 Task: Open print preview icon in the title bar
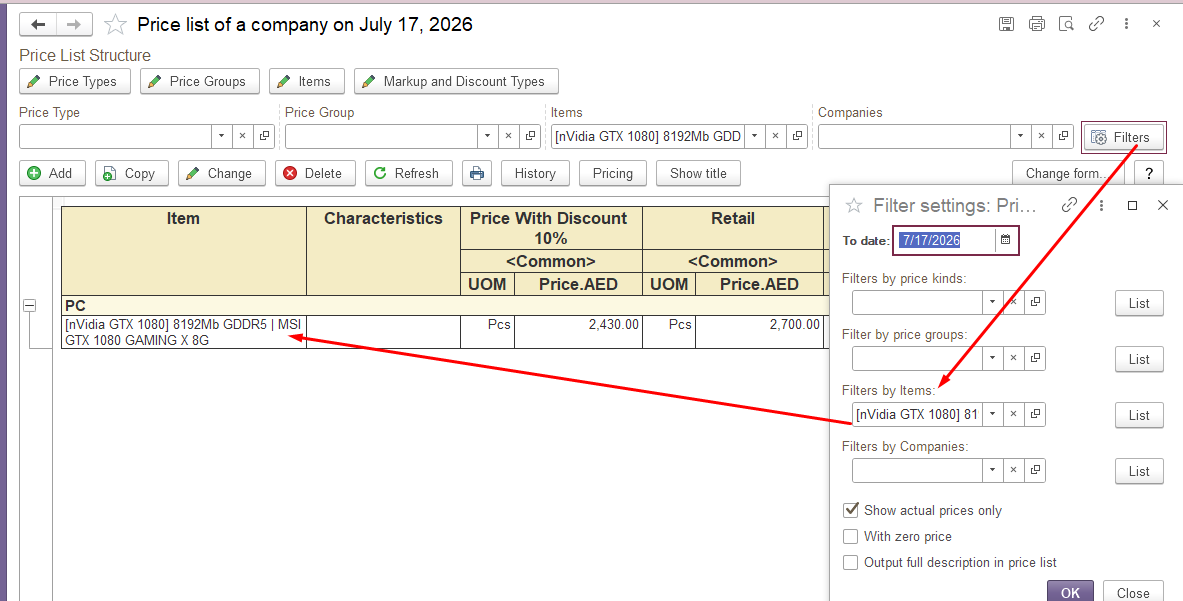click(x=1066, y=24)
